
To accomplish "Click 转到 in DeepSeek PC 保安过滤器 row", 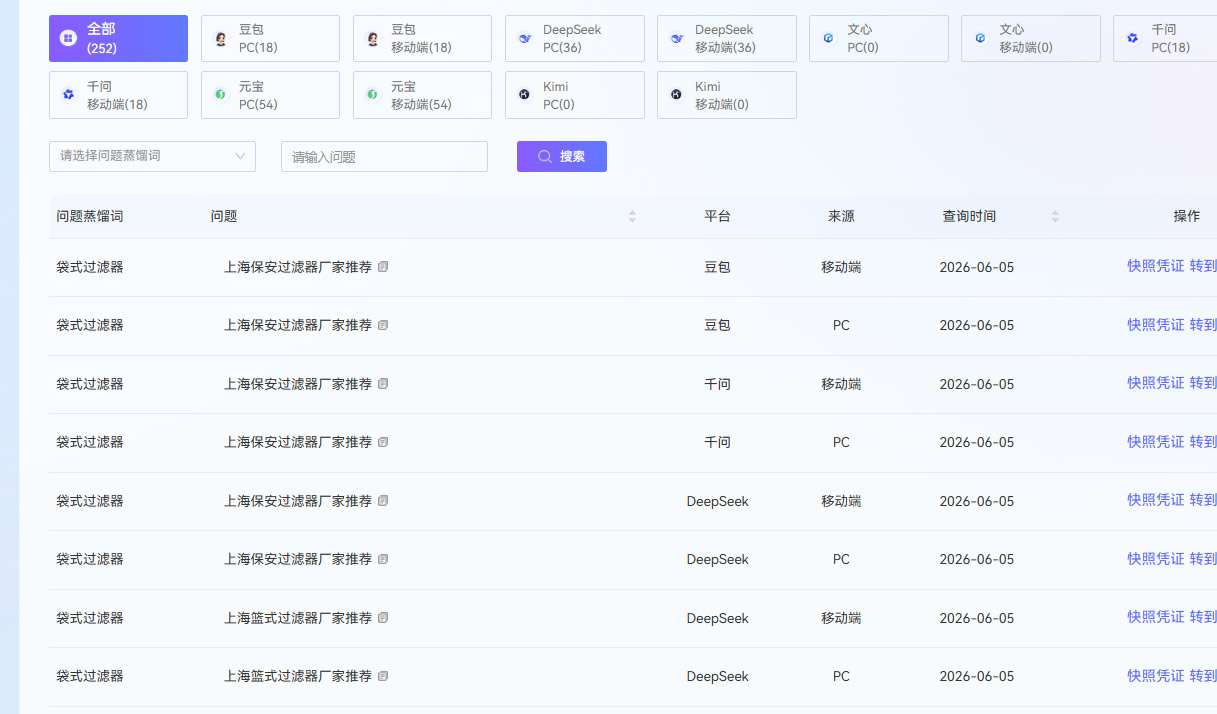I will tap(1203, 559).
